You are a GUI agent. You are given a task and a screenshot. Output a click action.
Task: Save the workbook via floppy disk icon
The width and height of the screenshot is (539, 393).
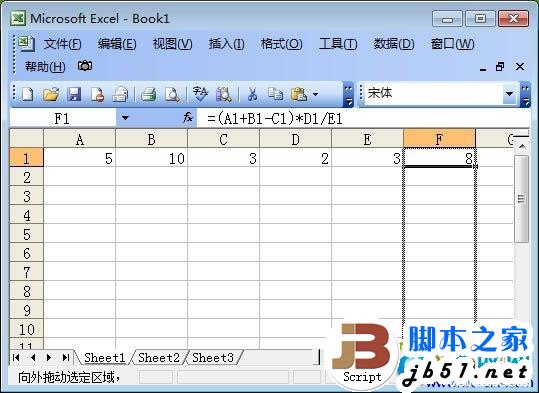74,94
